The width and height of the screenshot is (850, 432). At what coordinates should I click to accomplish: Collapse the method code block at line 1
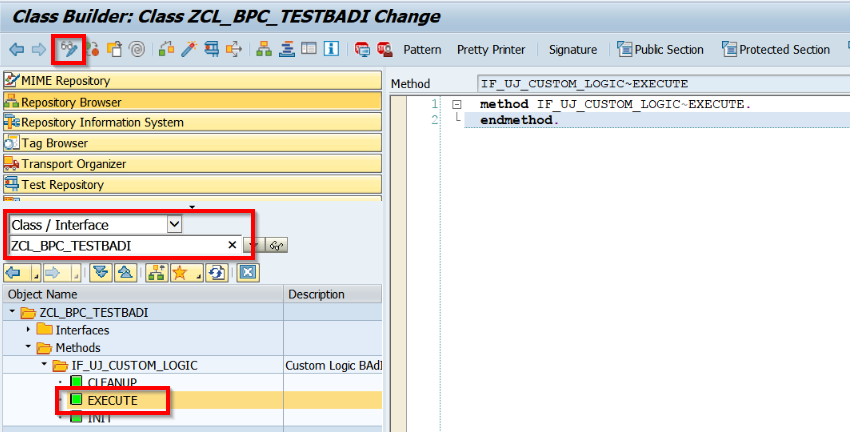point(457,104)
